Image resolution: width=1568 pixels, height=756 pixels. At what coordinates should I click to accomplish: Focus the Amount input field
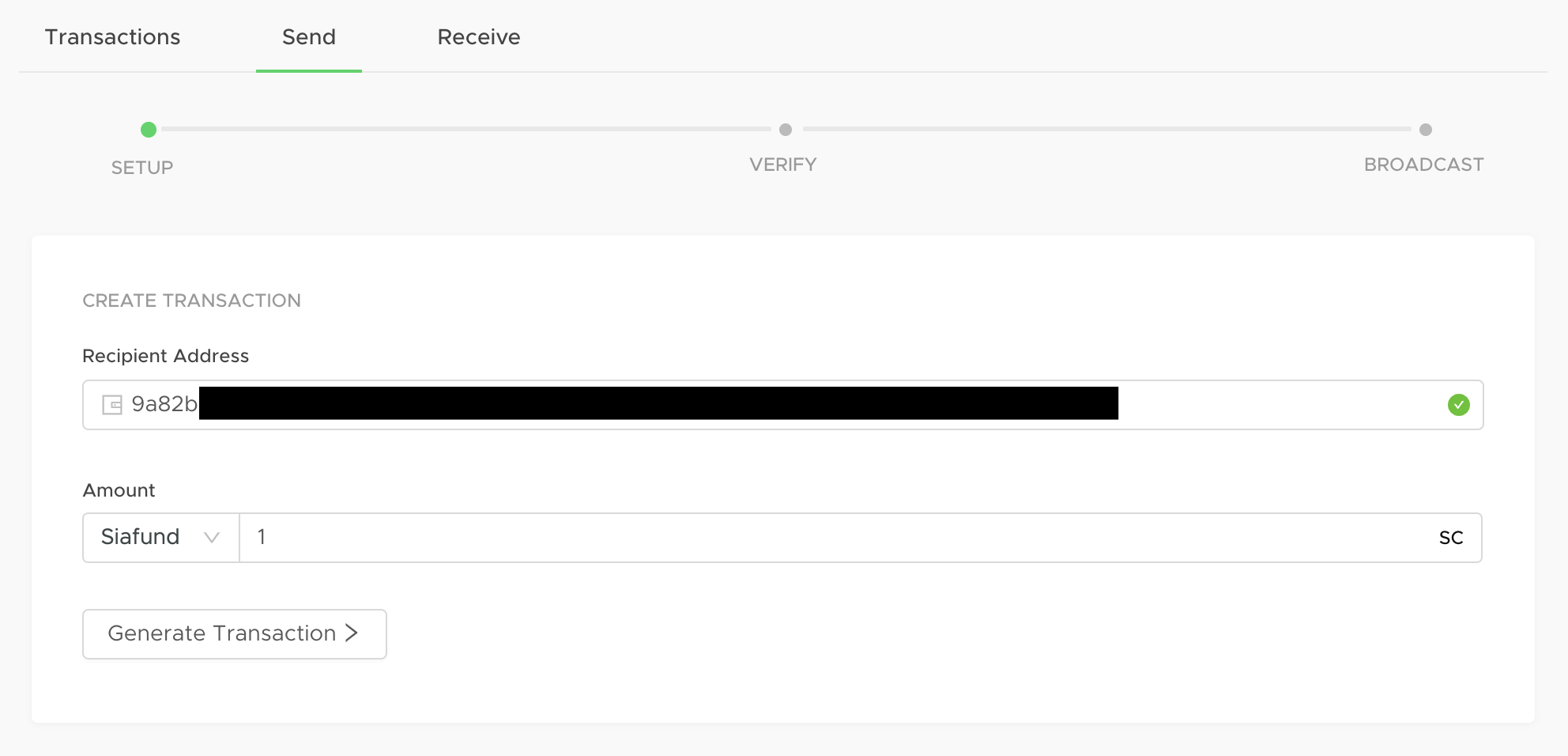(838, 538)
